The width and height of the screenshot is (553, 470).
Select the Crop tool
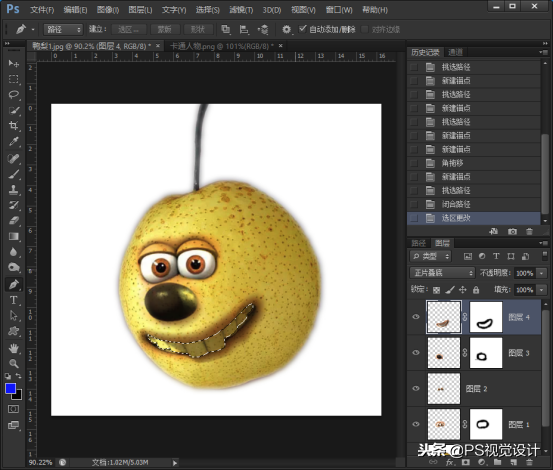[x=13, y=126]
